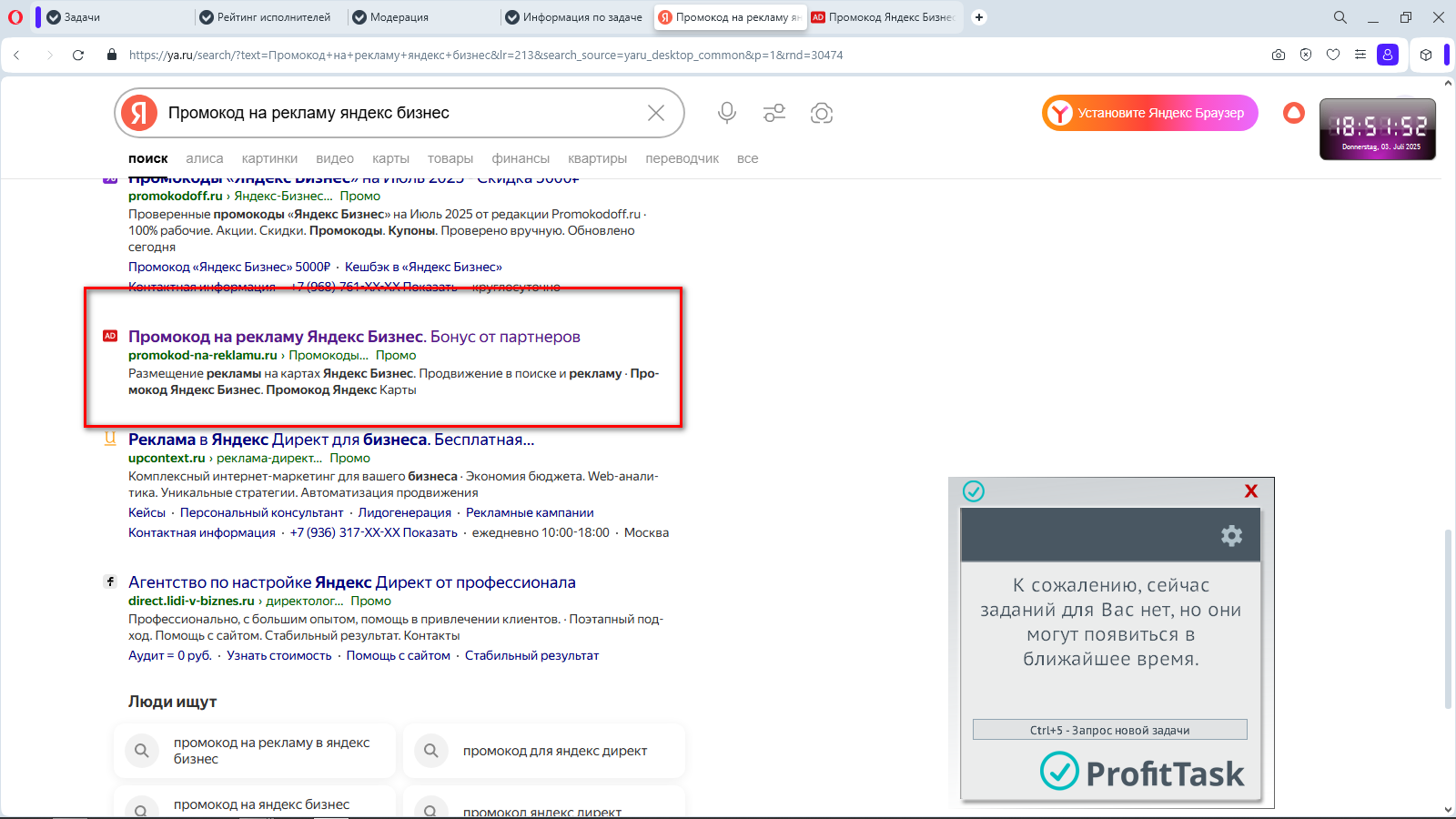Open Промокод «Яндекс Бизнес» 5000₽ sitelink
Viewport: 1456px width, 819px height.
click(x=229, y=267)
